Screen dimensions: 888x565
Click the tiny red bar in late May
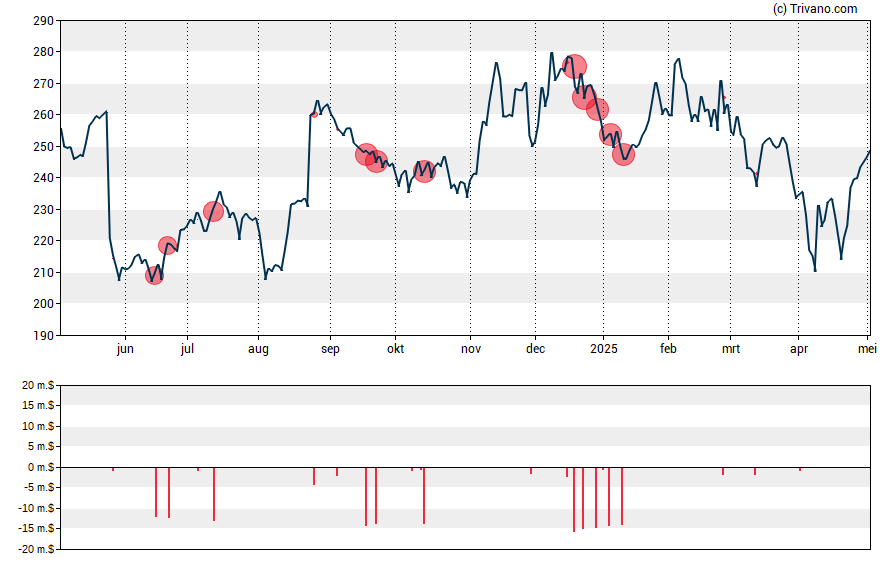point(113,469)
